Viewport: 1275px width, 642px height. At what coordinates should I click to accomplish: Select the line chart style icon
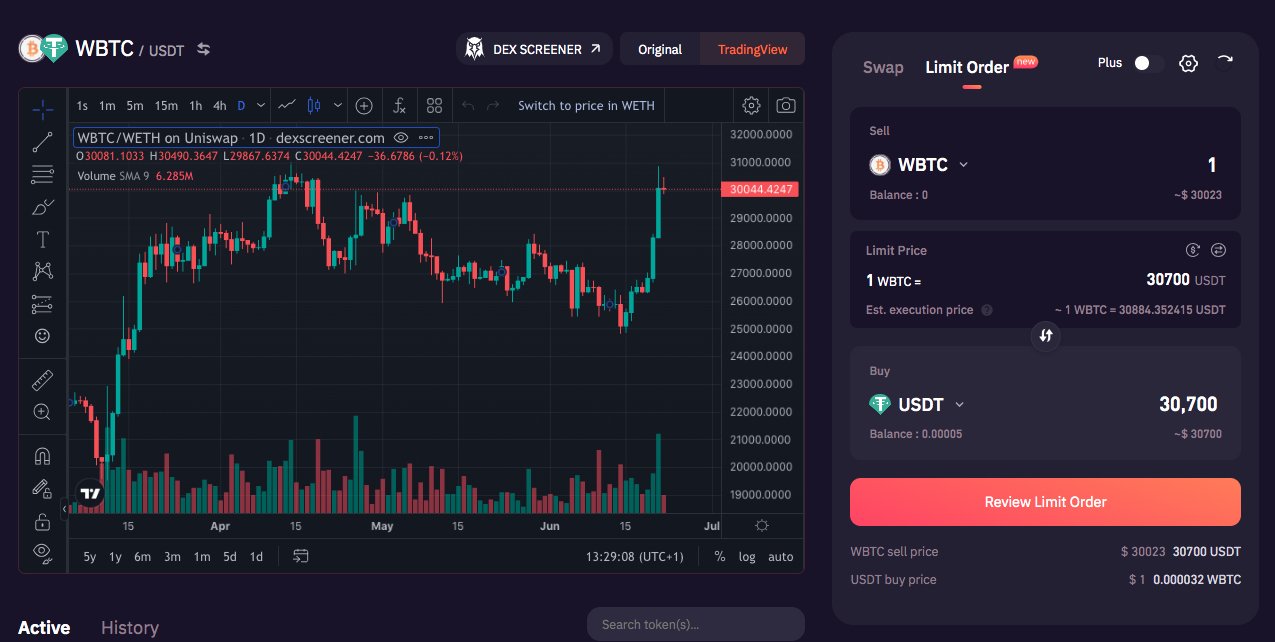(x=287, y=105)
